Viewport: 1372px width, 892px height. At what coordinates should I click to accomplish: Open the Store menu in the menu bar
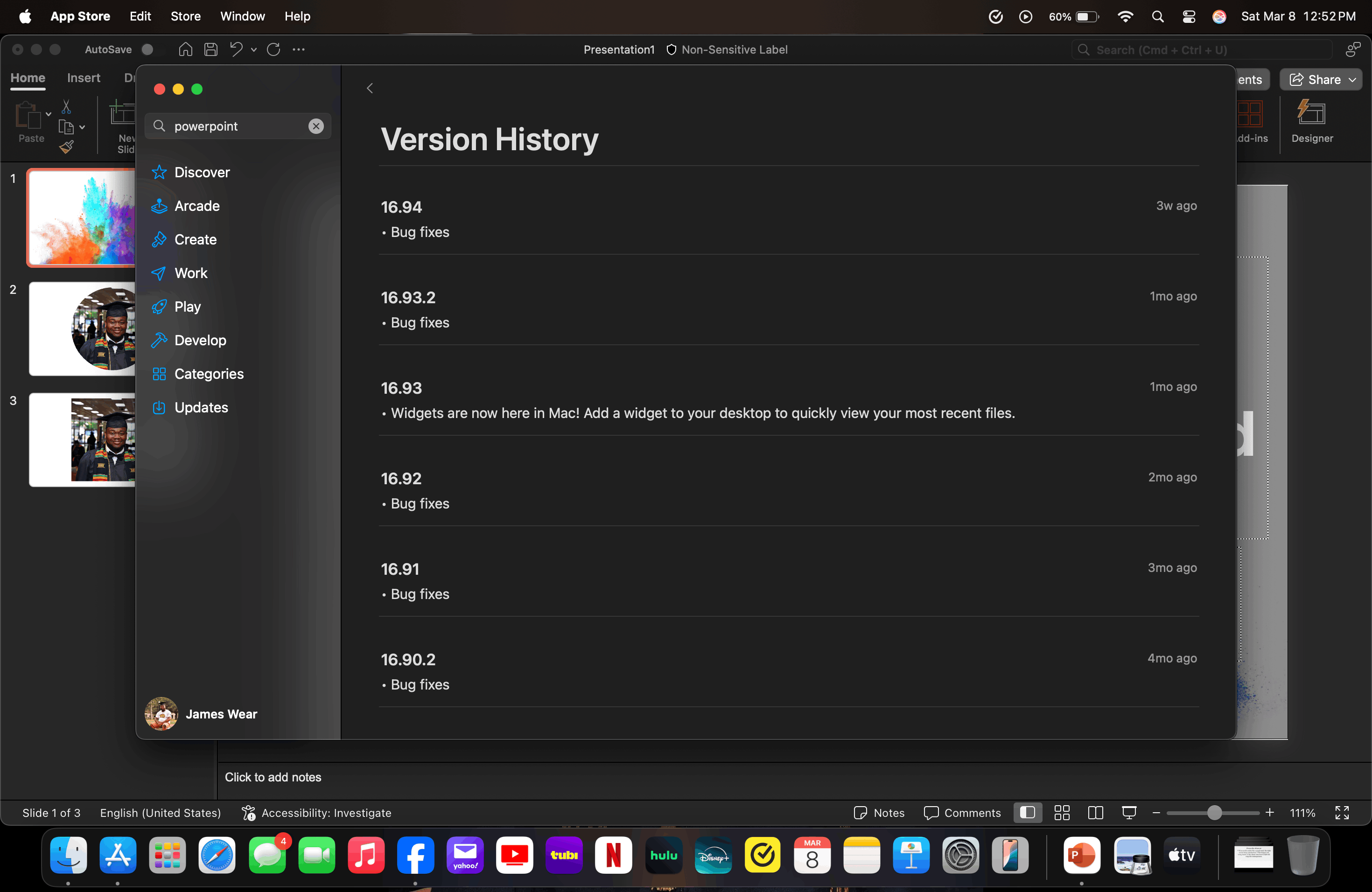tap(186, 16)
